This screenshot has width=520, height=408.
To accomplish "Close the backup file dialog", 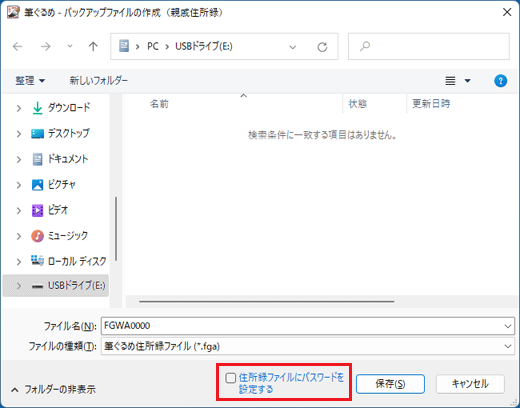I will point(507,12).
